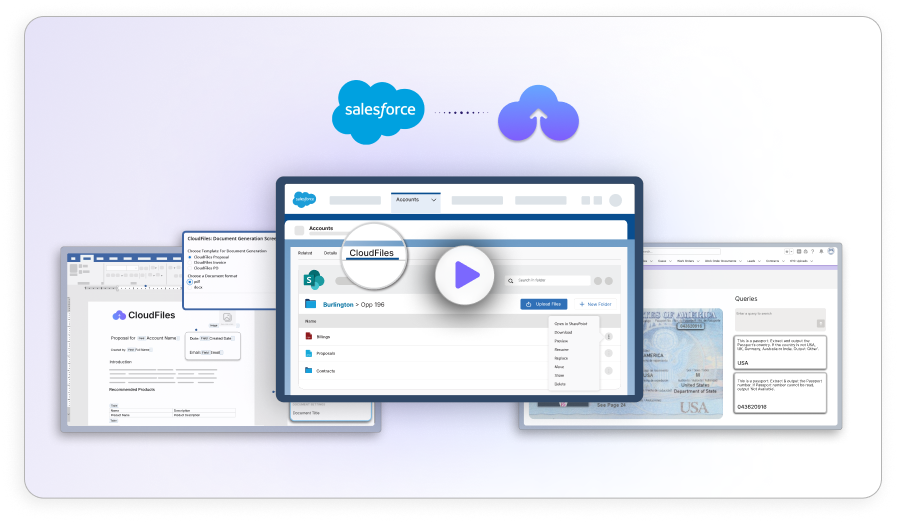Expand the Work Orders nav dropdown in right window

[699, 261]
